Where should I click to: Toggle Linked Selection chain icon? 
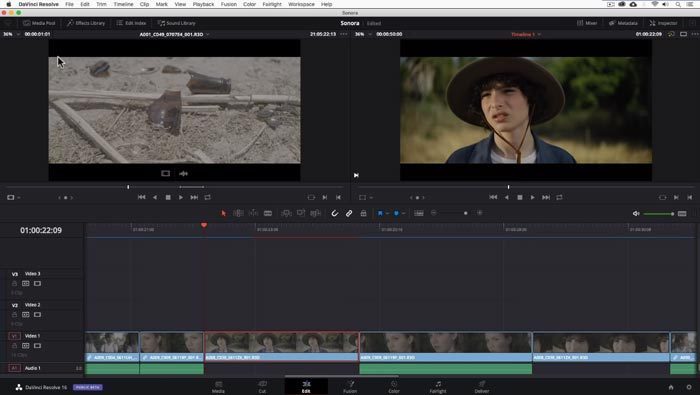coord(349,213)
